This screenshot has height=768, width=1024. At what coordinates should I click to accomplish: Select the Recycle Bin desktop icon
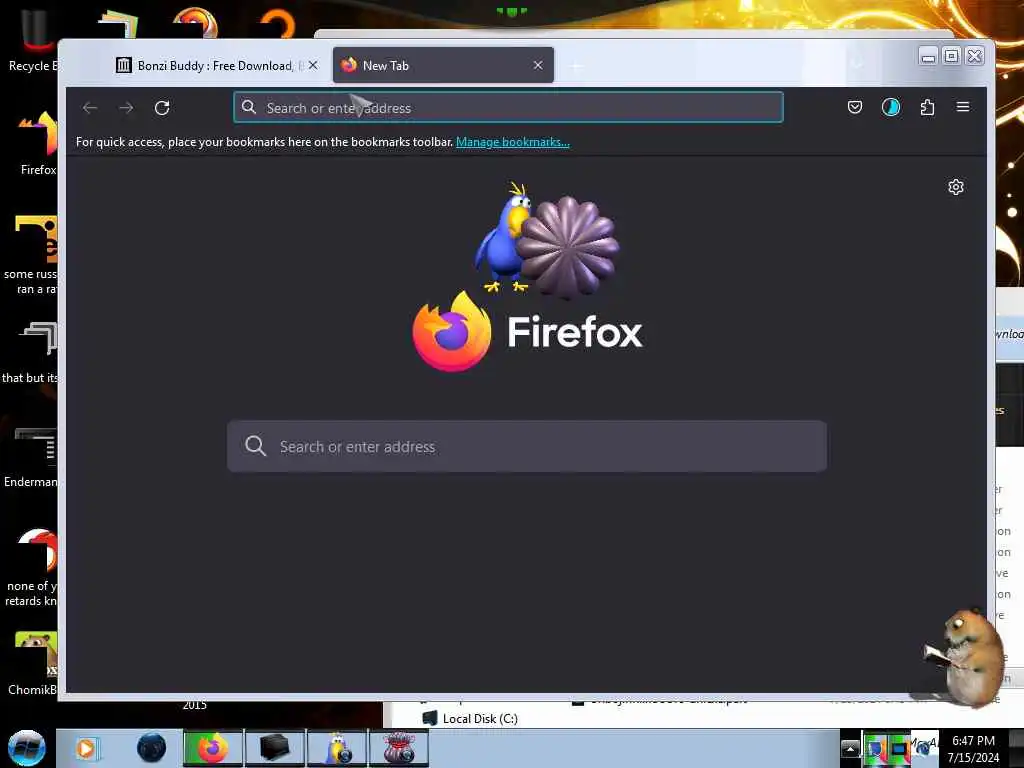33,40
